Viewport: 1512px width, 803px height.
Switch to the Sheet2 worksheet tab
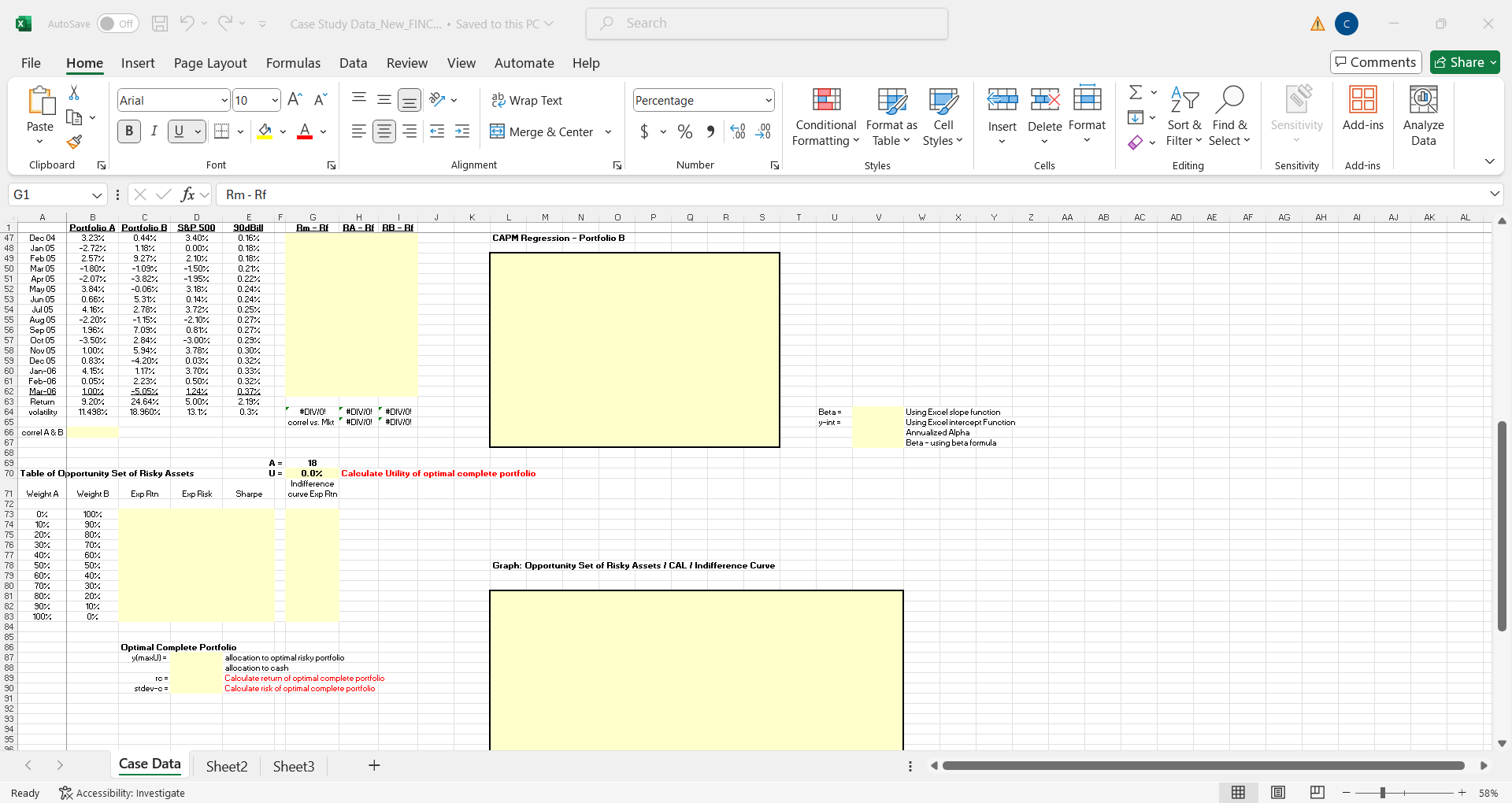click(226, 765)
